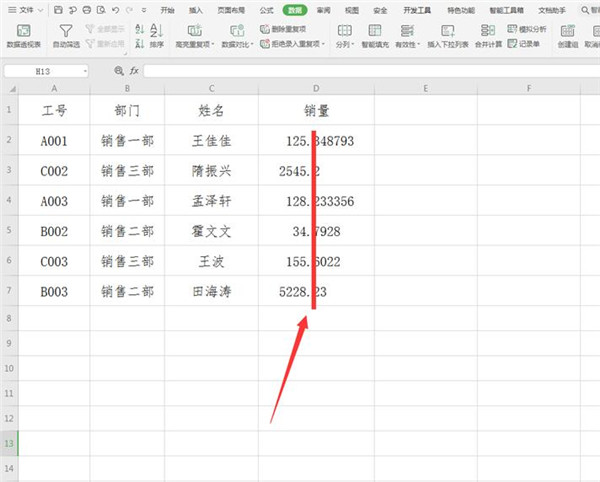
Task: Click the 模拟分析 what-if analysis button
Action: click(x=528, y=29)
